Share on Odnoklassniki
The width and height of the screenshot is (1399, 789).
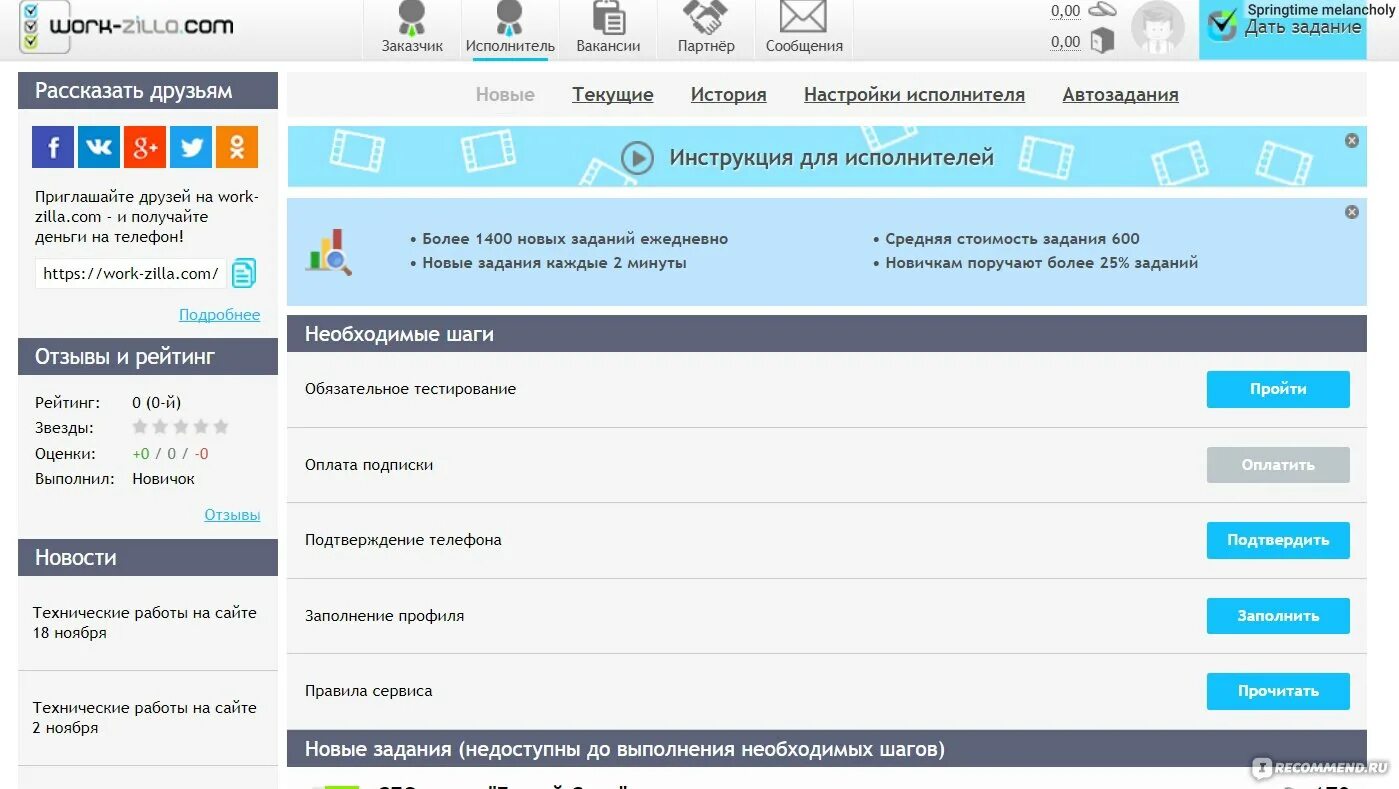point(237,147)
